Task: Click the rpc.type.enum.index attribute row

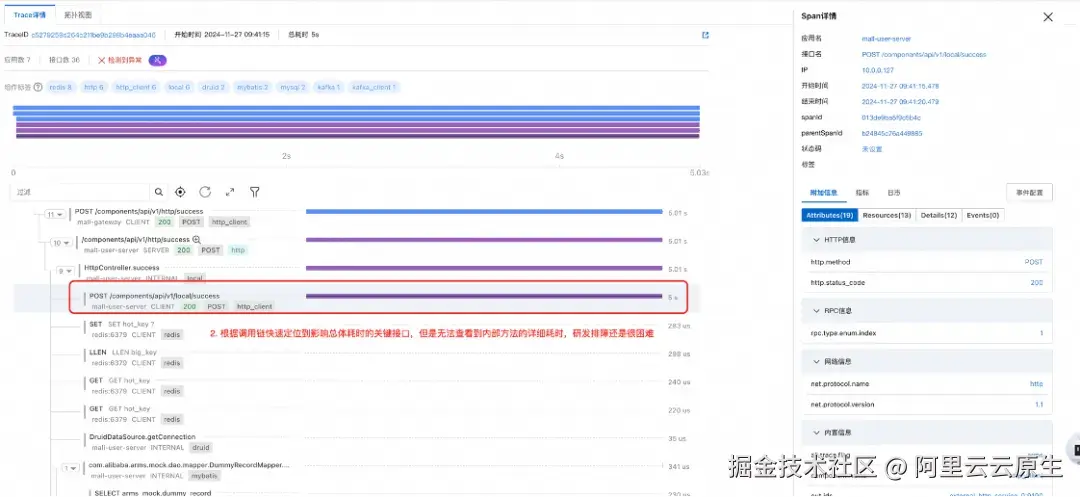Action: tap(926, 333)
